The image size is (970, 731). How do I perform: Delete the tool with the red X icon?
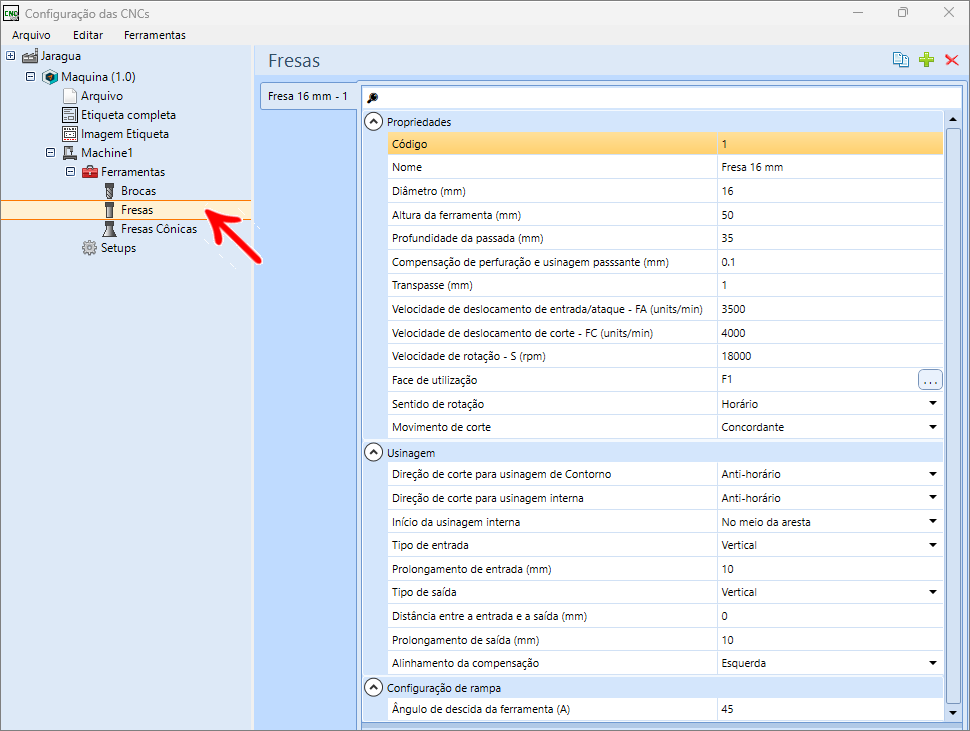(951, 59)
